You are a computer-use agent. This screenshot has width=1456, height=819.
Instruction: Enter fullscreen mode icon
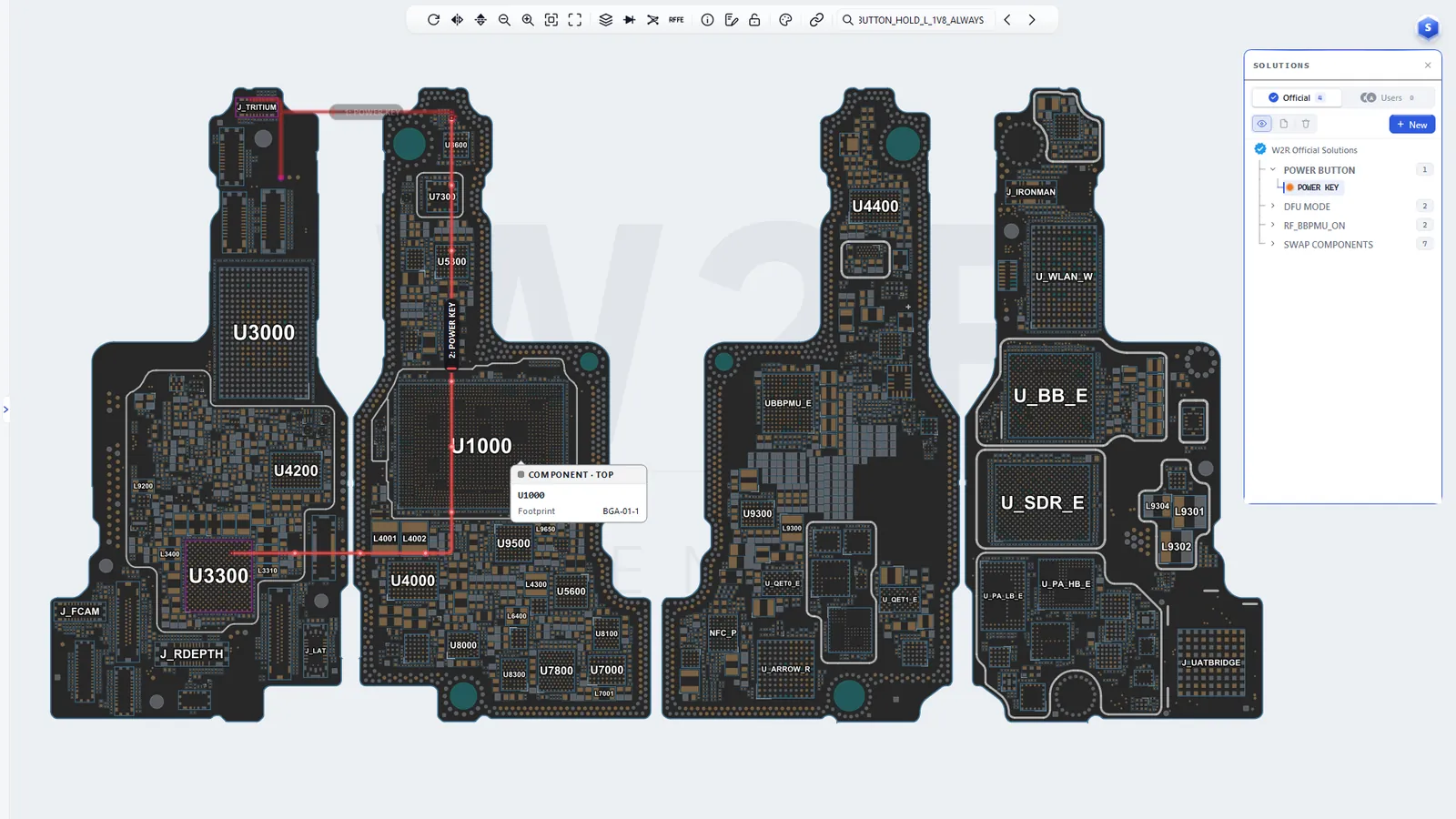[x=575, y=20]
